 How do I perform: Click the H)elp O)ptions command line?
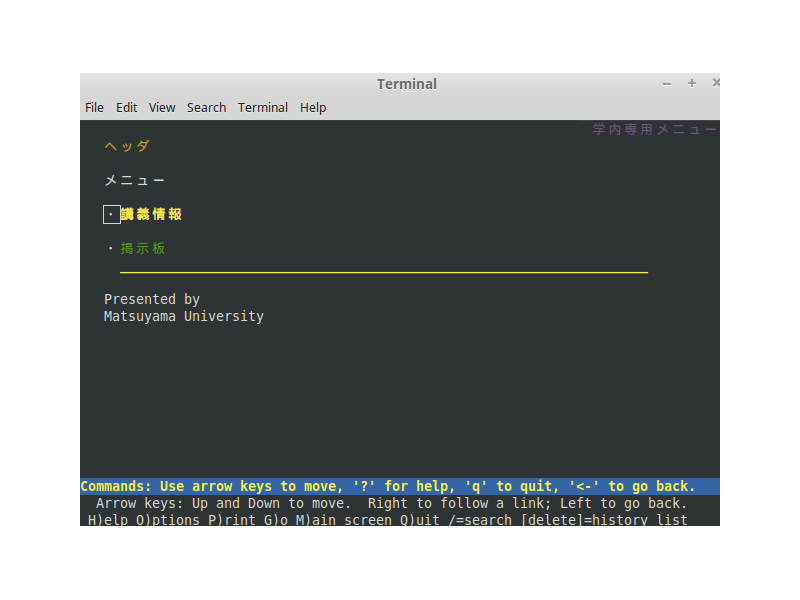tap(388, 520)
